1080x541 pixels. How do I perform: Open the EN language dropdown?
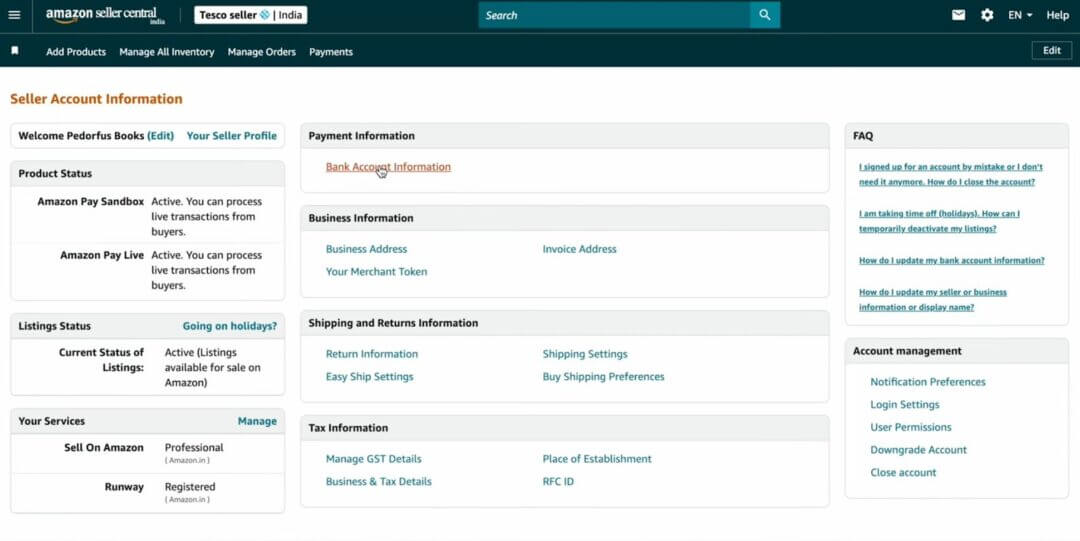(x=1020, y=15)
